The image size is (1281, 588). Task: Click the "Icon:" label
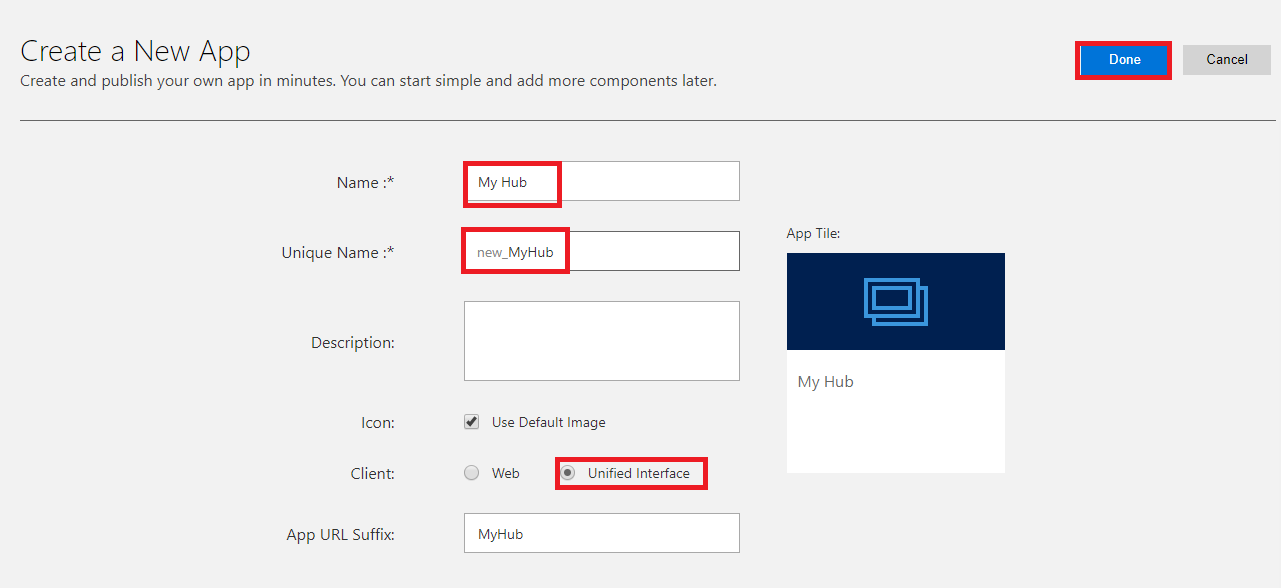tap(378, 423)
